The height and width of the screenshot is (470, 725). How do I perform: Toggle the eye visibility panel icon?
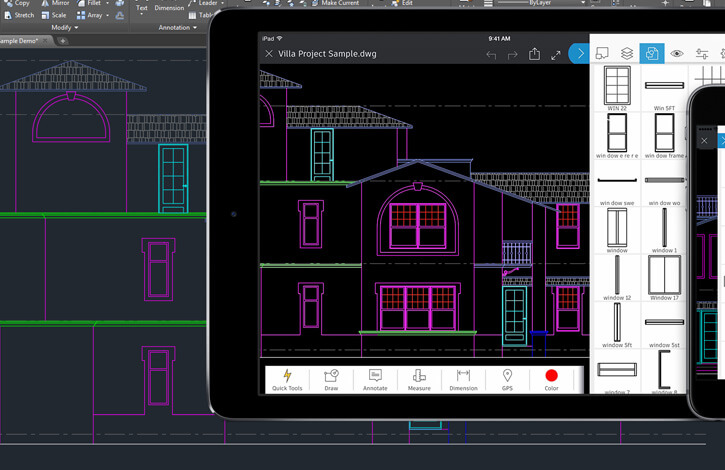click(x=677, y=54)
